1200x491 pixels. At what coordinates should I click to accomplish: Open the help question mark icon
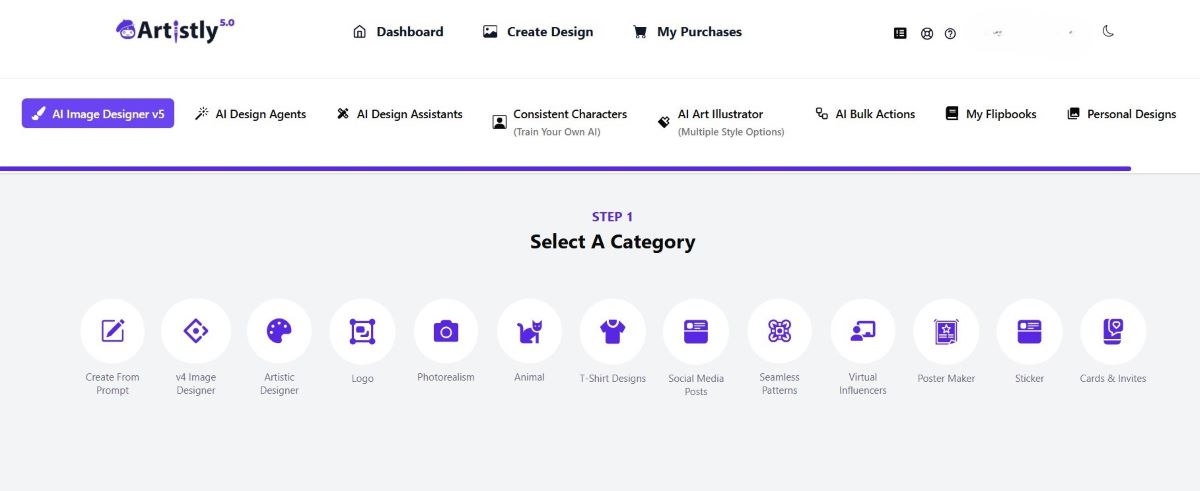click(950, 33)
